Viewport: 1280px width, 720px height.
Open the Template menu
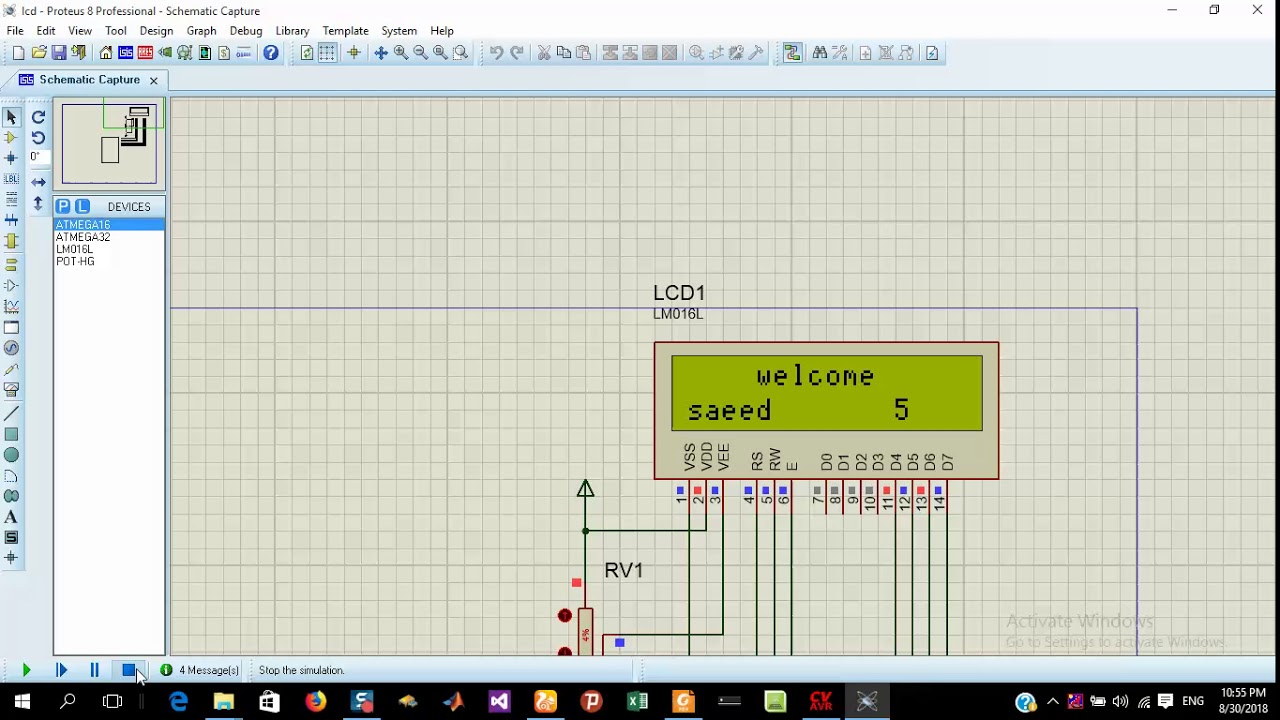pos(345,31)
